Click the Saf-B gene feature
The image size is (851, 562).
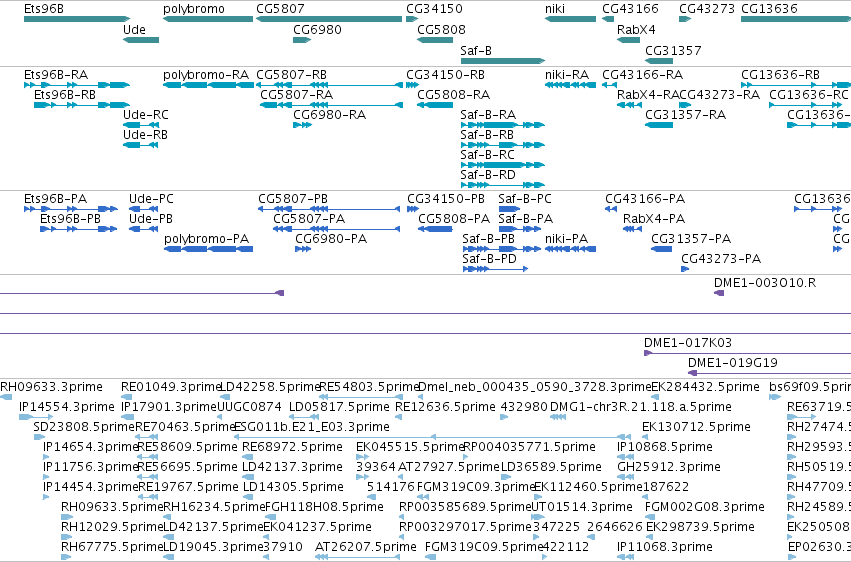point(503,61)
